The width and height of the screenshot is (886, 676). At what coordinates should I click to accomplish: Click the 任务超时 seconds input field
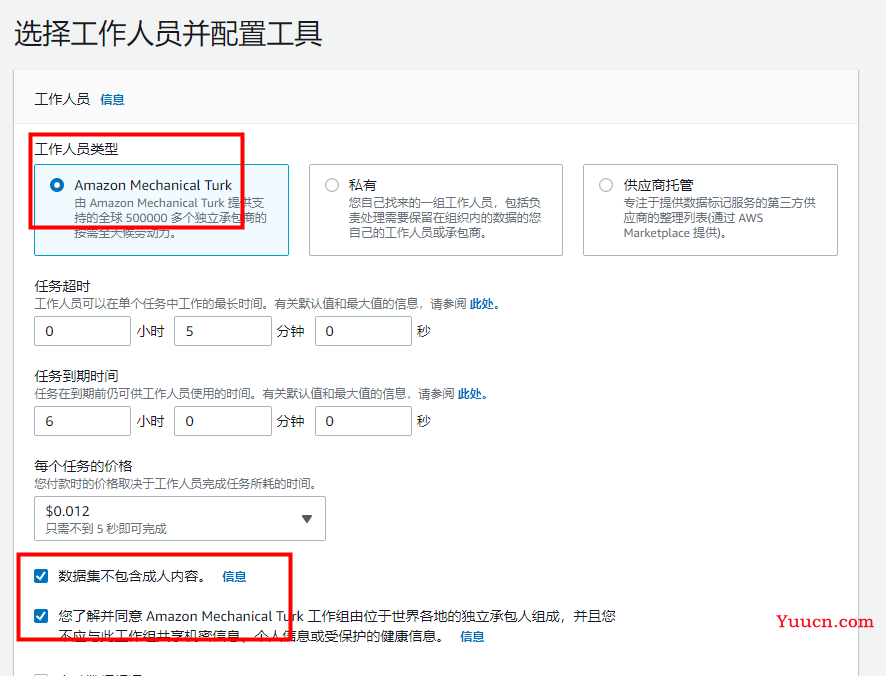click(363, 331)
